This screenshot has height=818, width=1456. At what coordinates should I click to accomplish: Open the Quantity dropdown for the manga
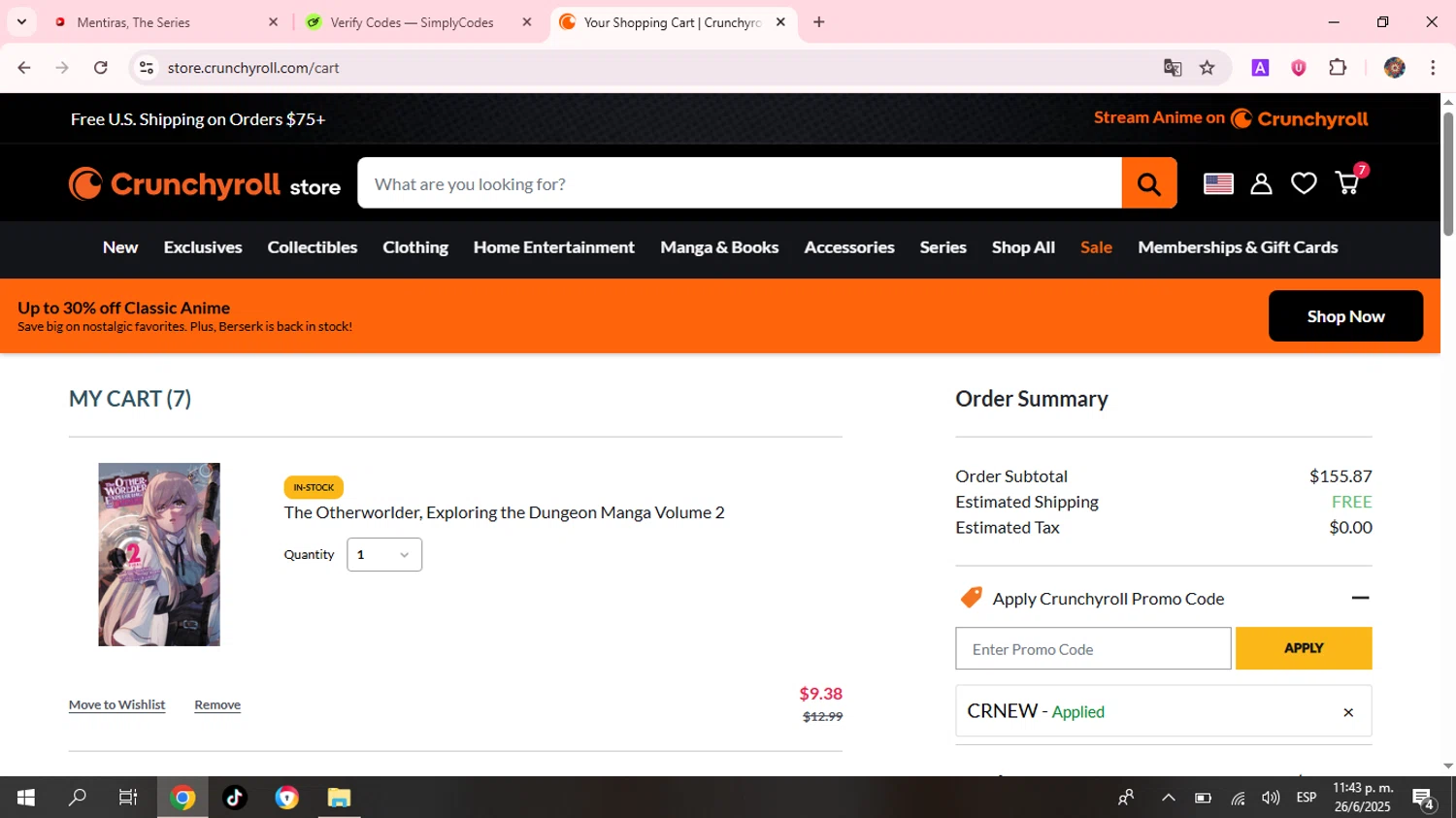tap(384, 555)
